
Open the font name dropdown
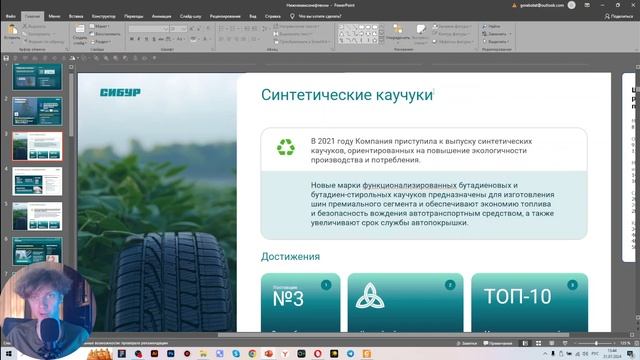tap(166, 29)
